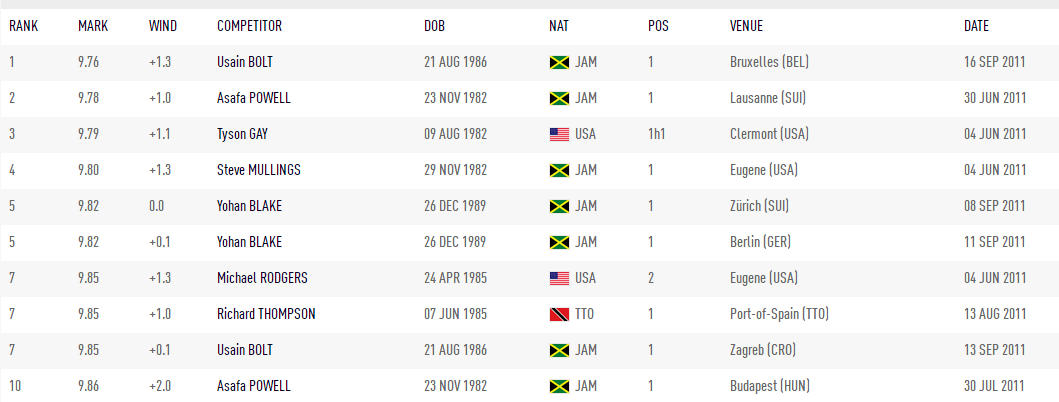Screen dimensions: 1059x402
Task: Open Tyson GAY's athlete profile
Action: [242, 134]
